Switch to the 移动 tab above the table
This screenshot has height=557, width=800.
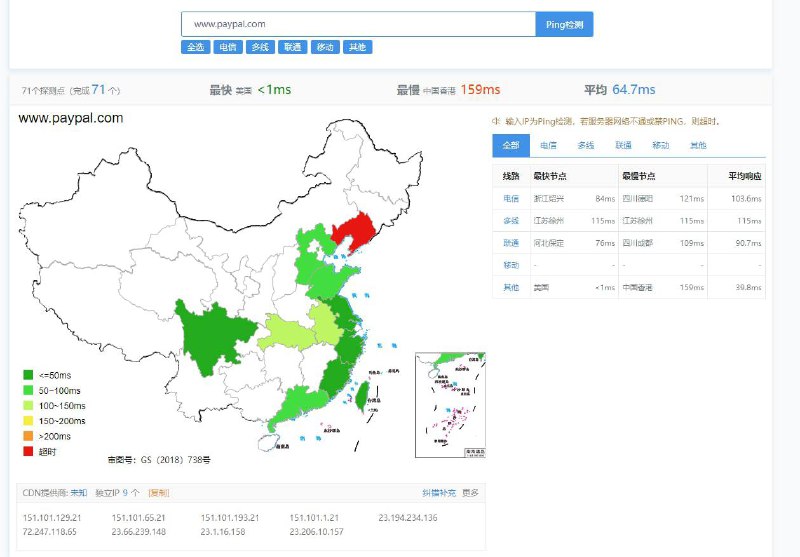(661, 145)
